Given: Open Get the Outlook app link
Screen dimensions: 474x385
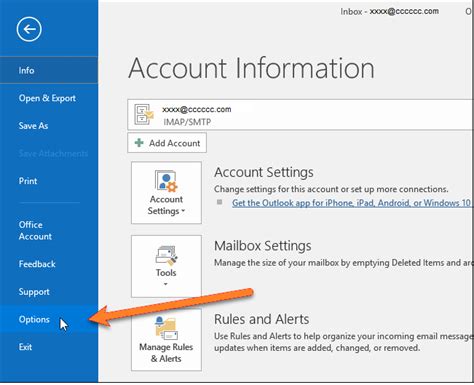Looking at the screenshot, I should pyautogui.click(x=352, y=203).
